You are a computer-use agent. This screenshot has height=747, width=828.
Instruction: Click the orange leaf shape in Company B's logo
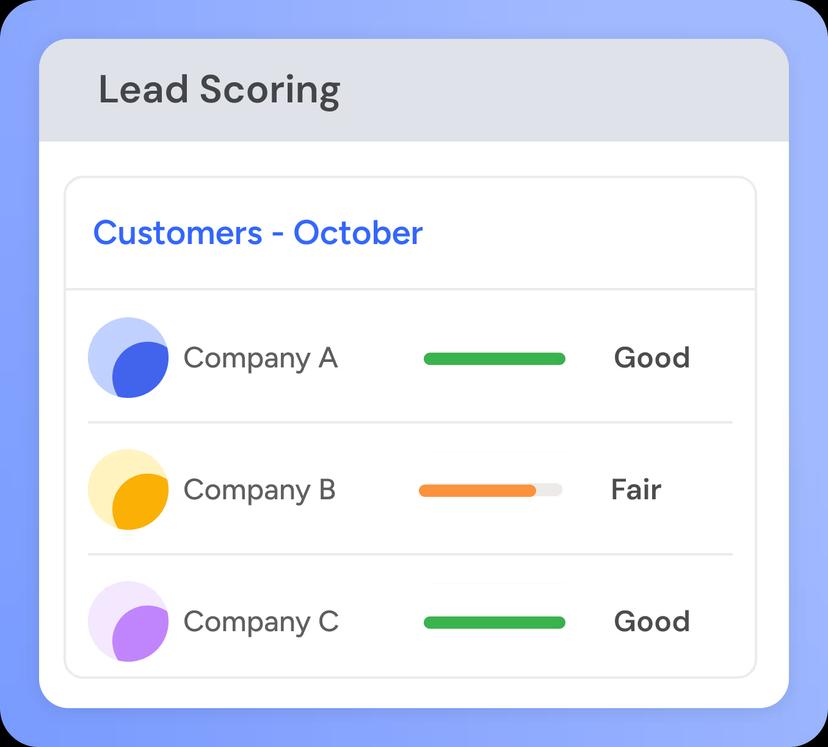click(x=140, y=502)
